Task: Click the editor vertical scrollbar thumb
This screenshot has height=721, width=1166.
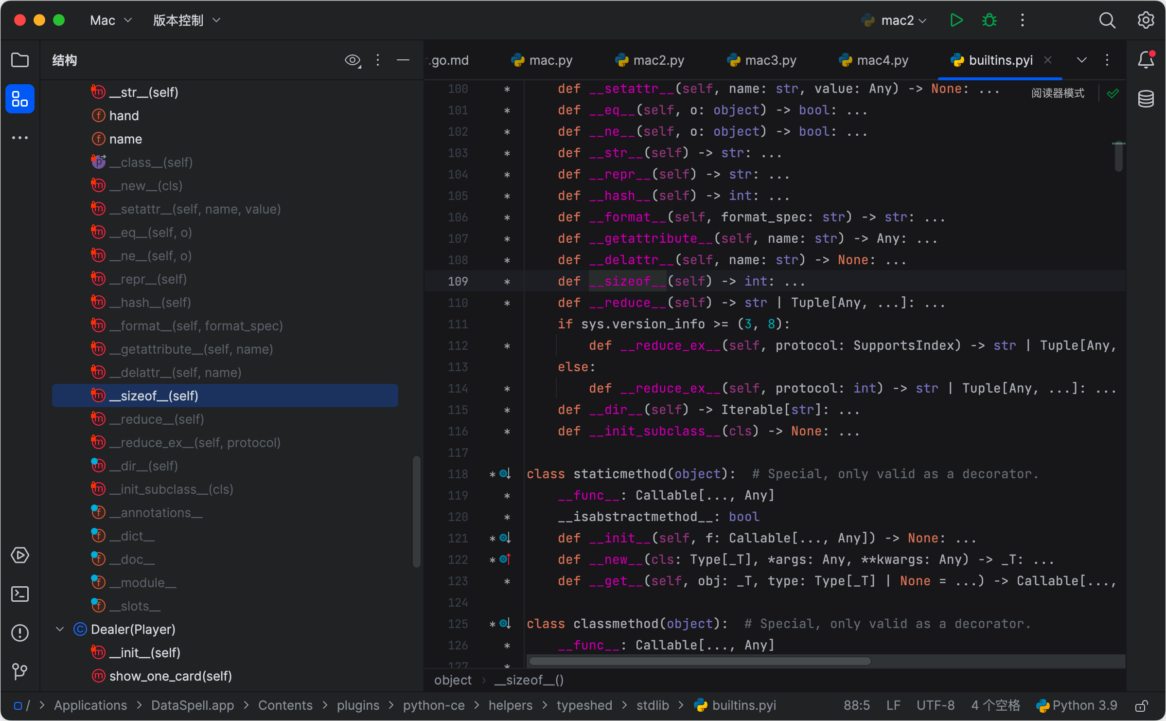Action: point(1118,157)
